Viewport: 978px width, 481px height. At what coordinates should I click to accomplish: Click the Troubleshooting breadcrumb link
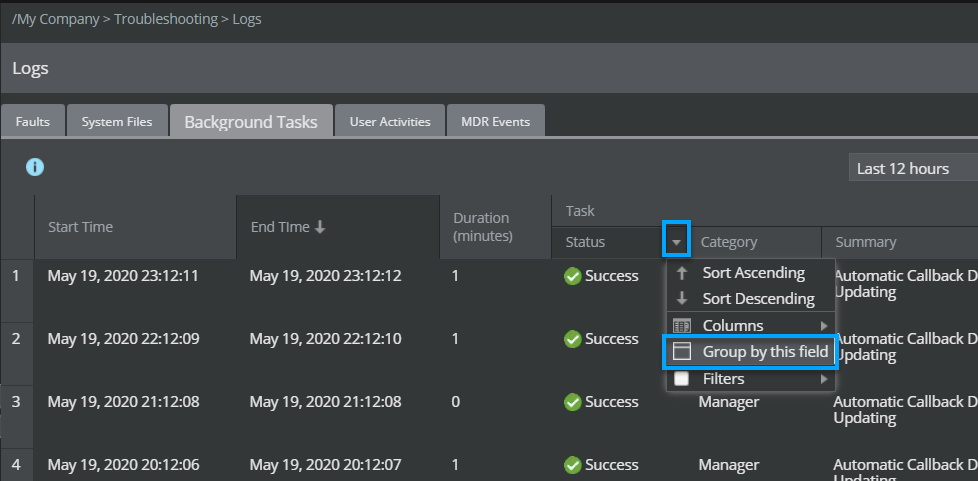coord(166,19)
